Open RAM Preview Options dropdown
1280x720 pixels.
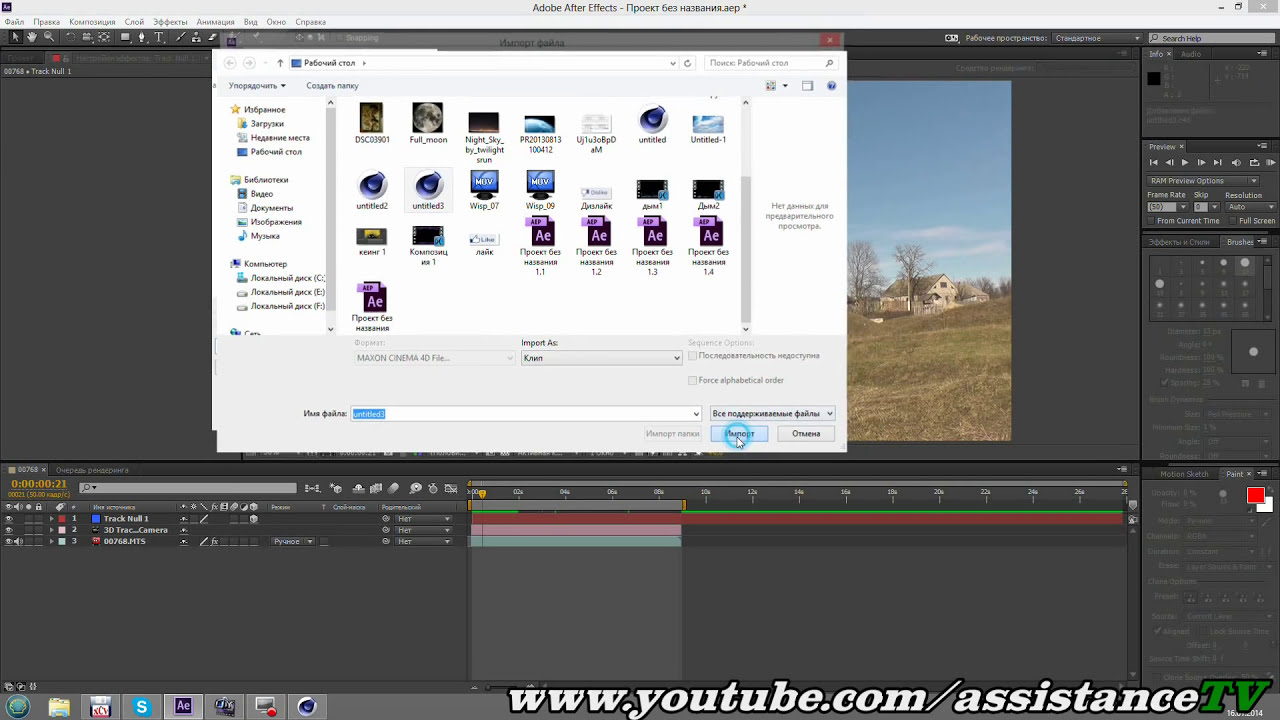[1203, 181]
